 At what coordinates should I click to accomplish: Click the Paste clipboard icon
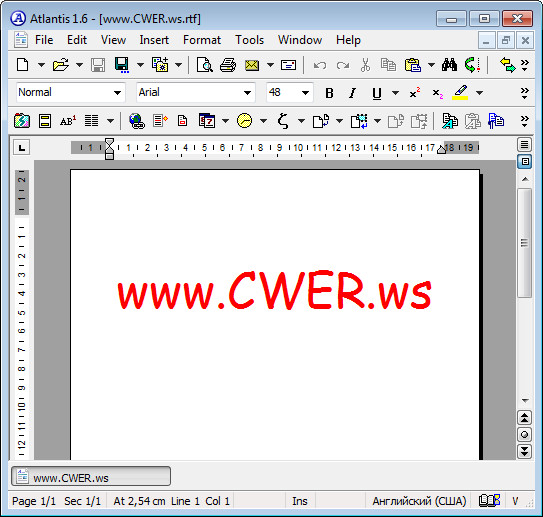413,65
